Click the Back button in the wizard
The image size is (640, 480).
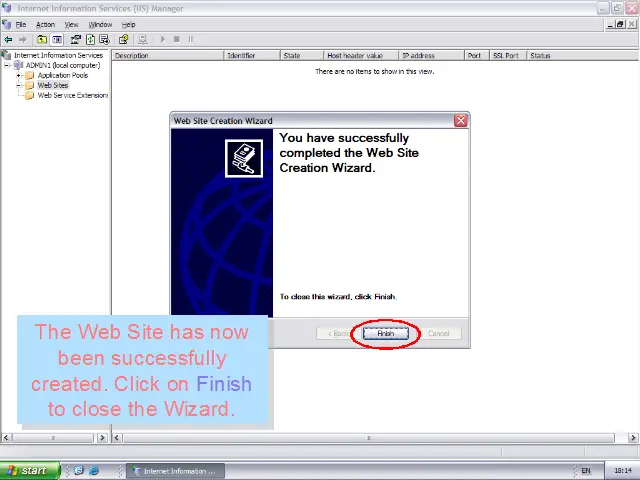coord(338,333)
